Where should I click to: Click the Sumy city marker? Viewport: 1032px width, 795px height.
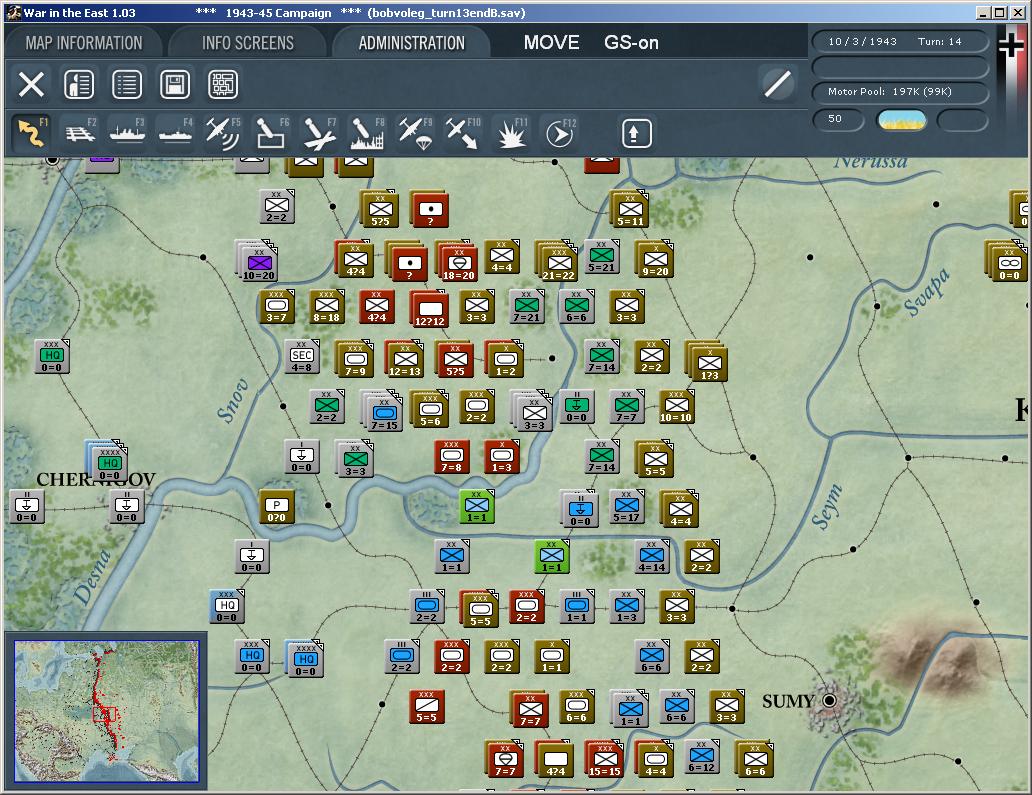[x=830, y=700]
